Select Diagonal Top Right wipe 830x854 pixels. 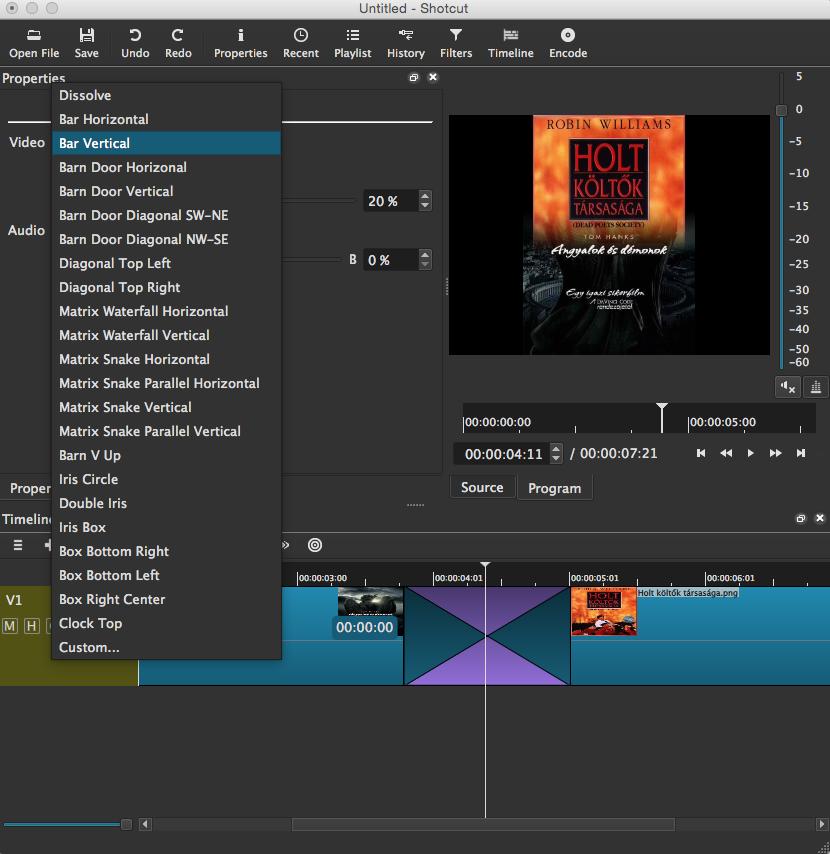(x=167, y=287)
